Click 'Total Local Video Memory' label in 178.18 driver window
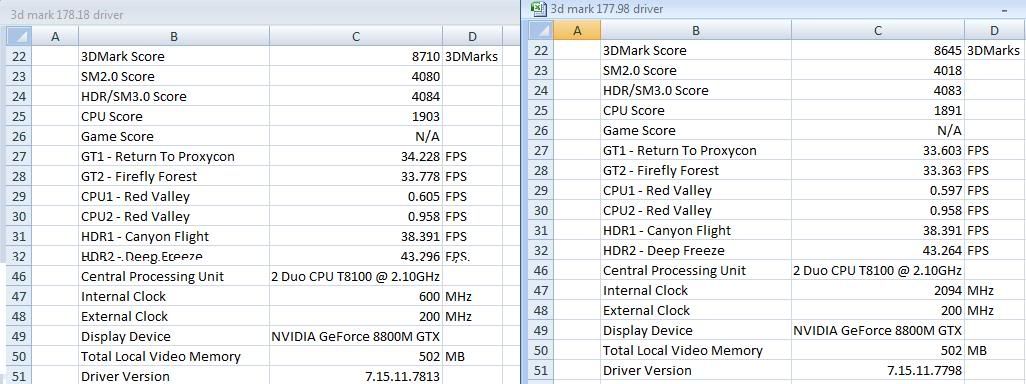The width and height of the screenshot is (1026, 384). coord(160,357)
